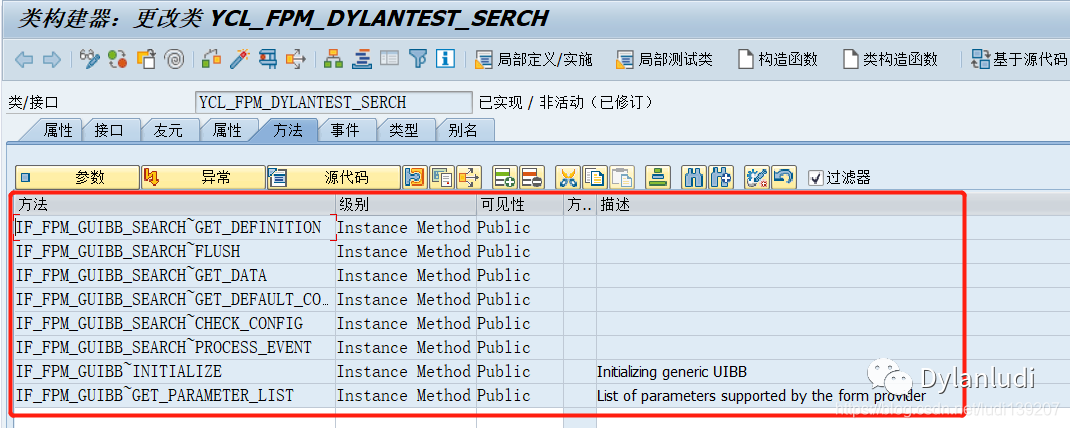Click the 源代码 button
The width and height of the screenshot is (1070, 428).
pyautogui.click(x=334, y=177)
